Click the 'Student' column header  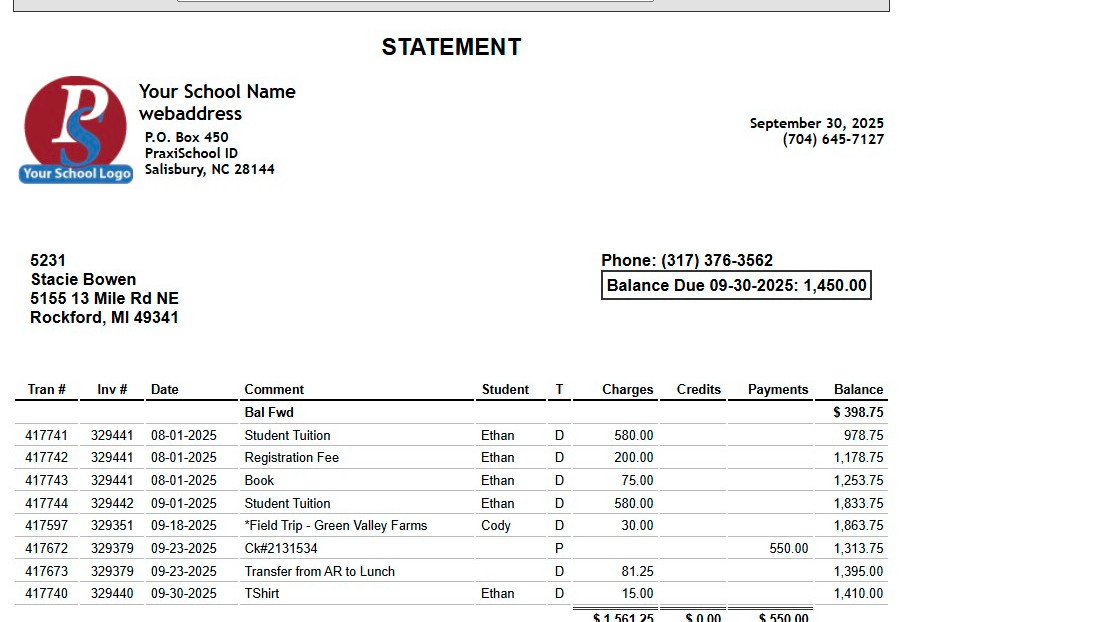(x=505, y=390)
